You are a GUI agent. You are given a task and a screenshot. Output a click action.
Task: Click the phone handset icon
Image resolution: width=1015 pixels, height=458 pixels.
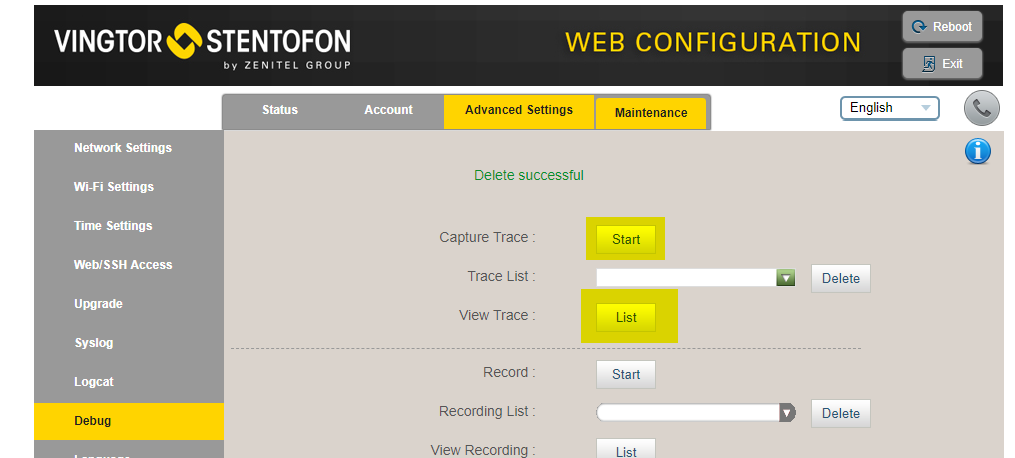pos(981,108)
